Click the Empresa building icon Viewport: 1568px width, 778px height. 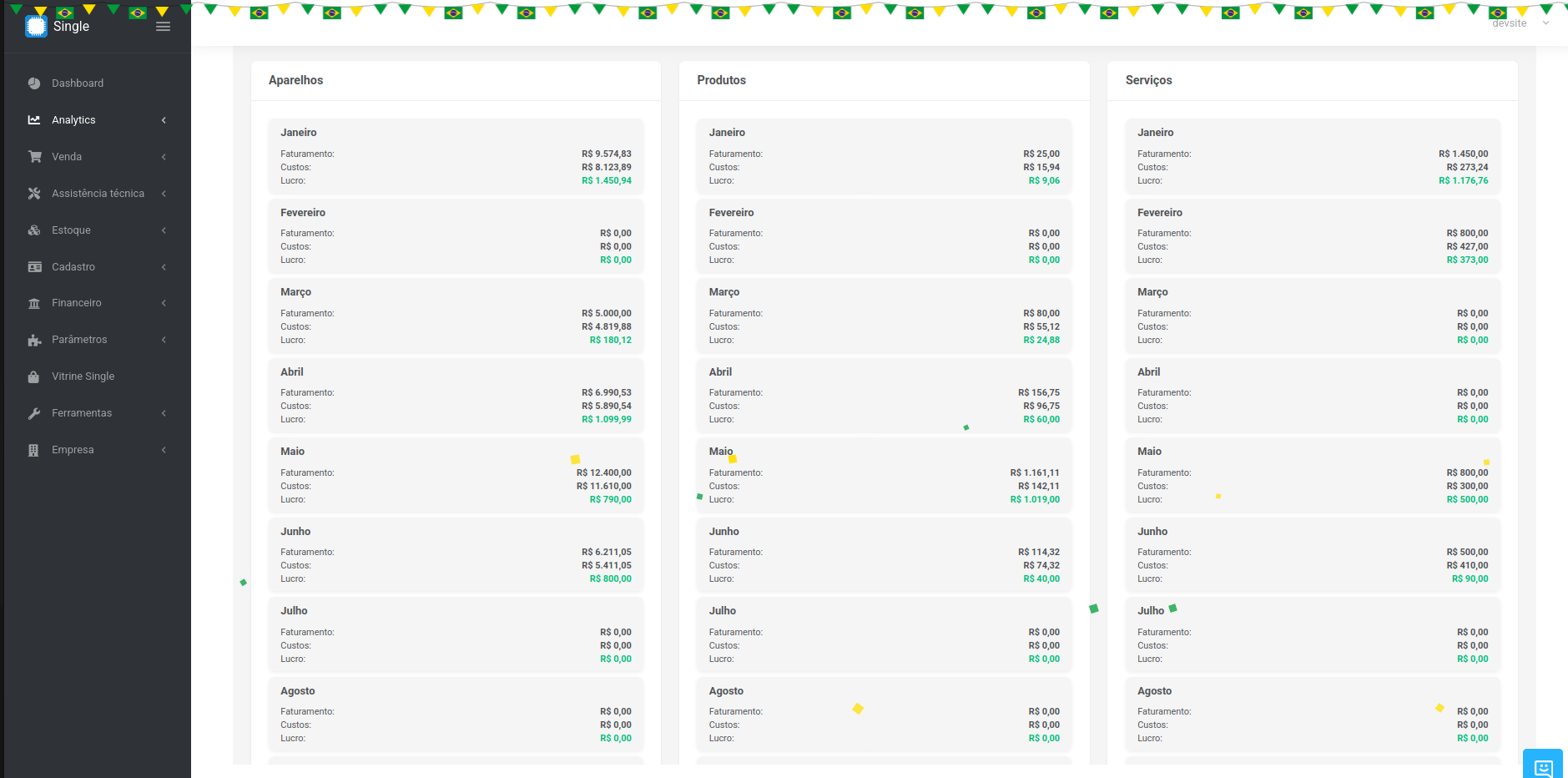[34, 450]
